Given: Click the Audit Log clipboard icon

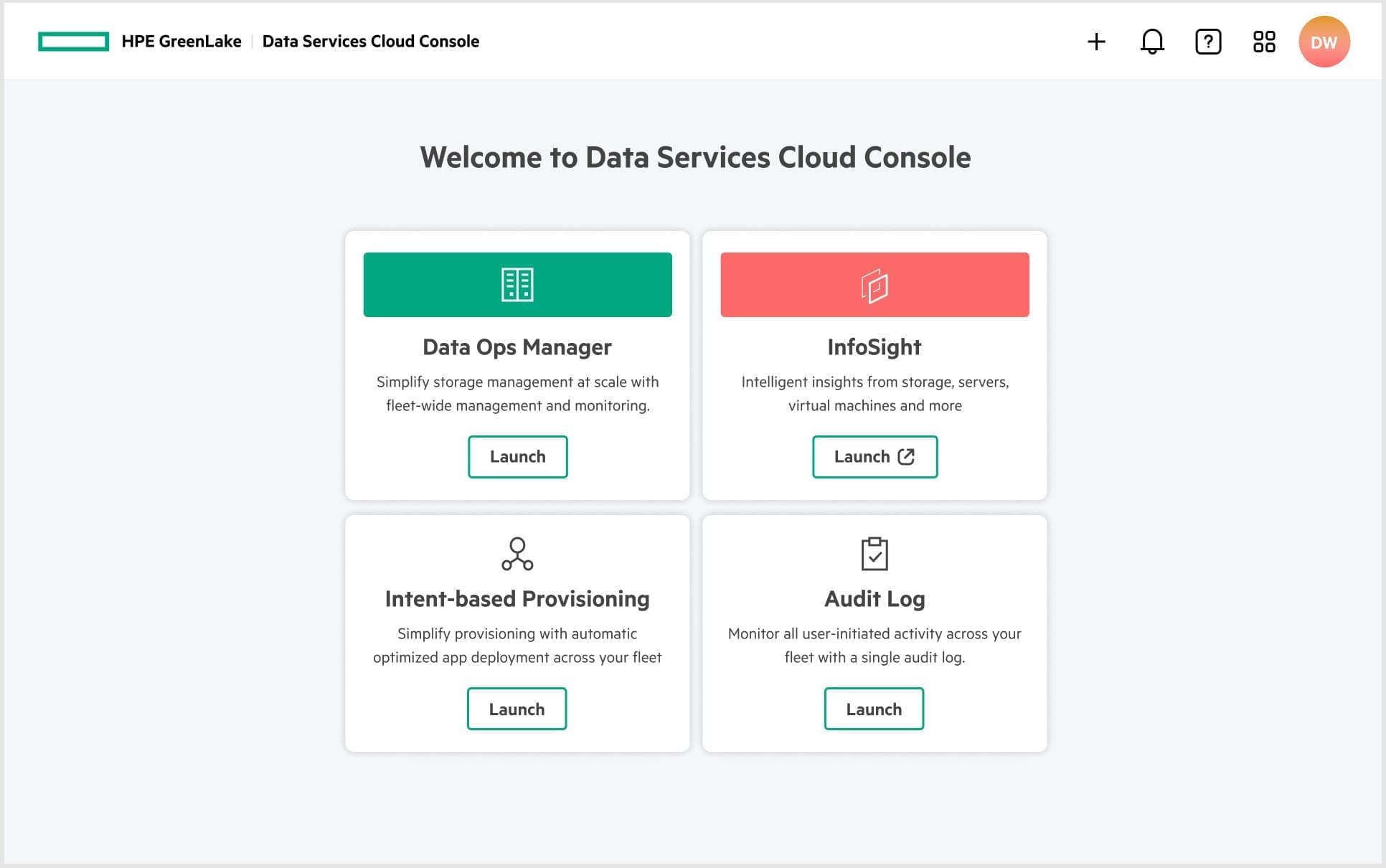Looking at the screenshot, I should click(874, 553).
